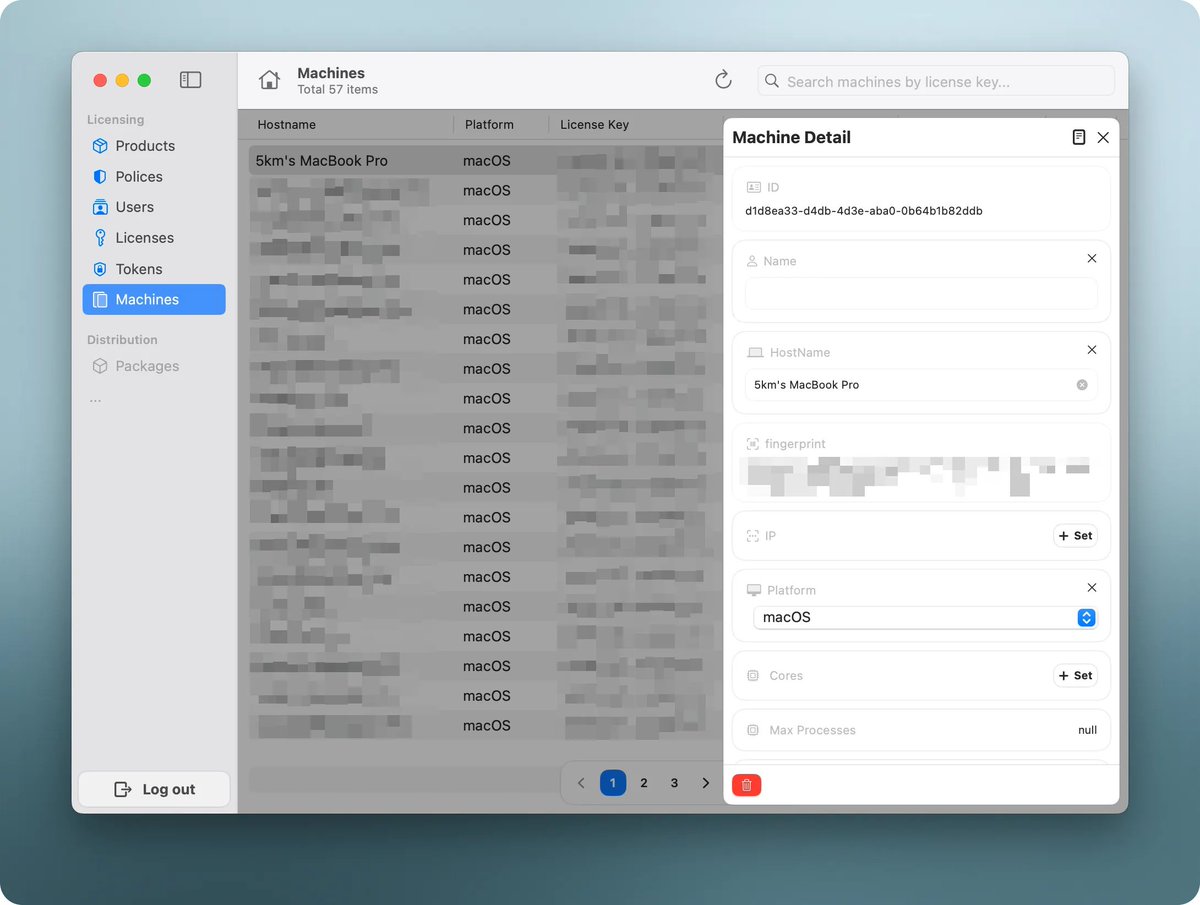Viewport: 1200px width, 905px height.
Task: Click the Set button for IP
Action: pos(1075,536)
